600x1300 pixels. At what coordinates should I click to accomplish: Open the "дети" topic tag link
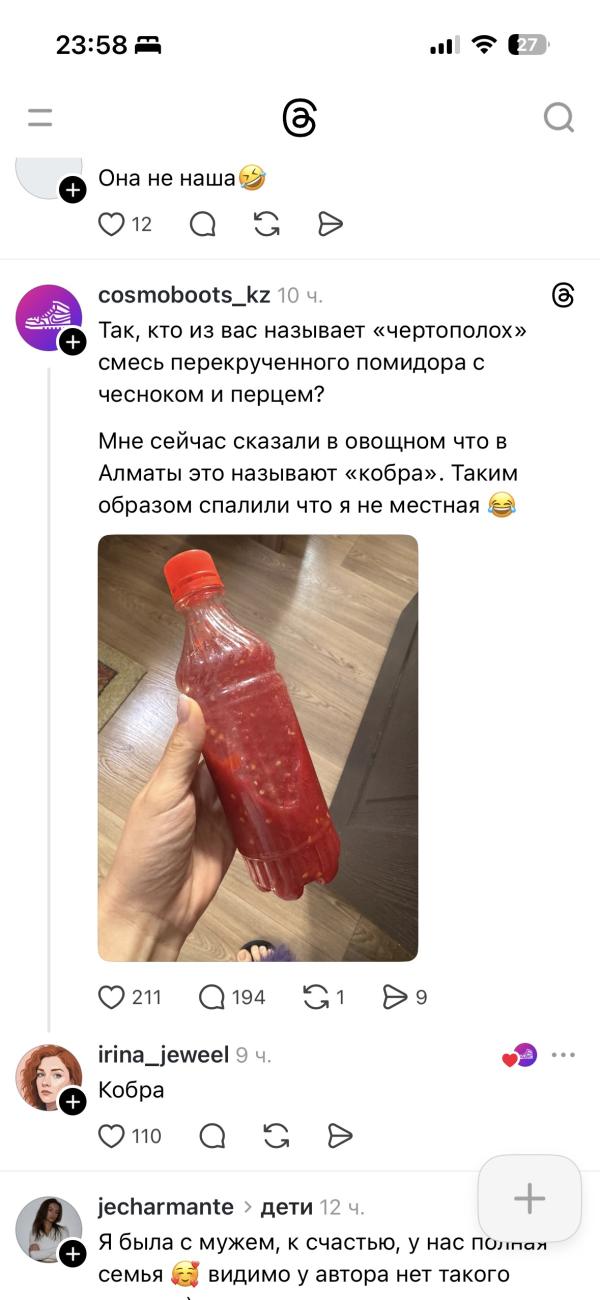pos(287,1207)
